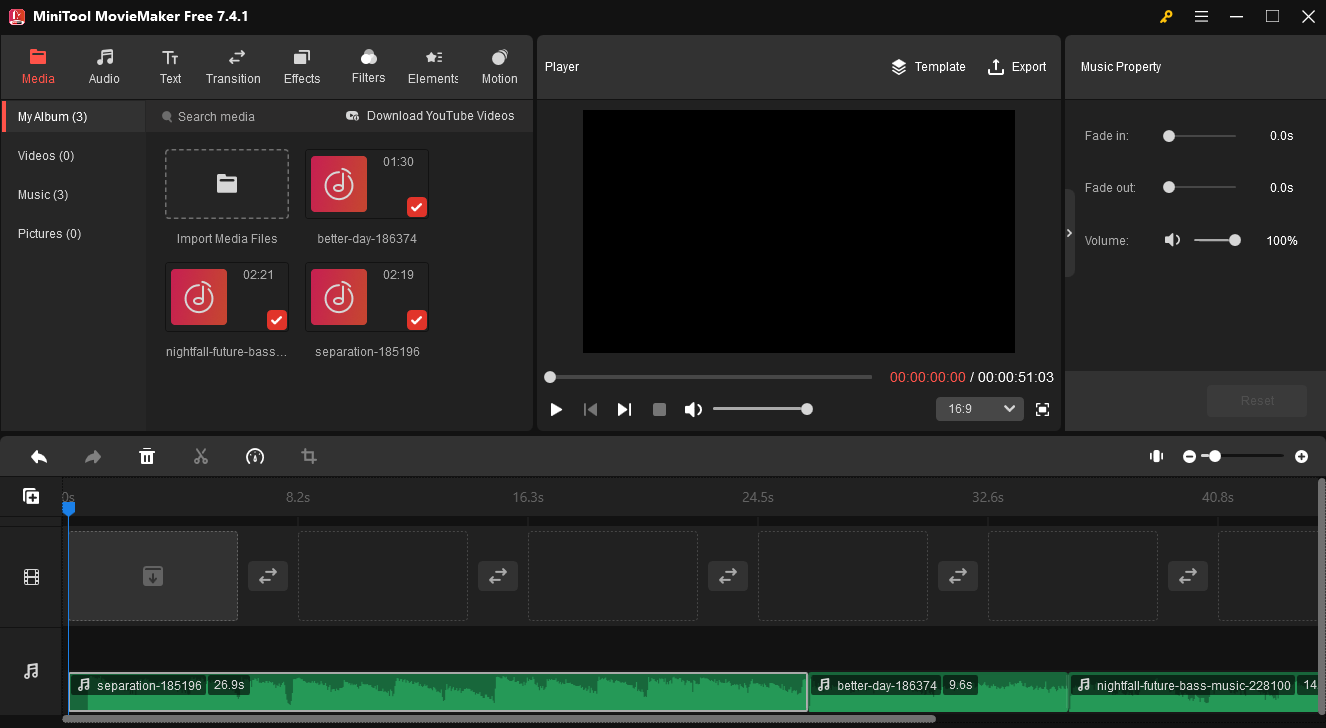Split clip with scissors tool
1326x728 pixels.
[201, 457]
